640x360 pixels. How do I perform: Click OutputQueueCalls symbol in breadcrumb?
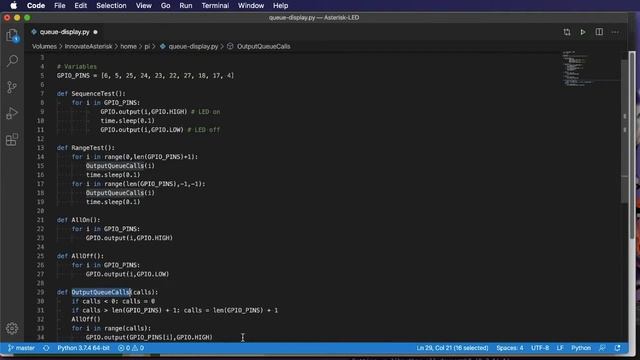[x=264, y=47]
